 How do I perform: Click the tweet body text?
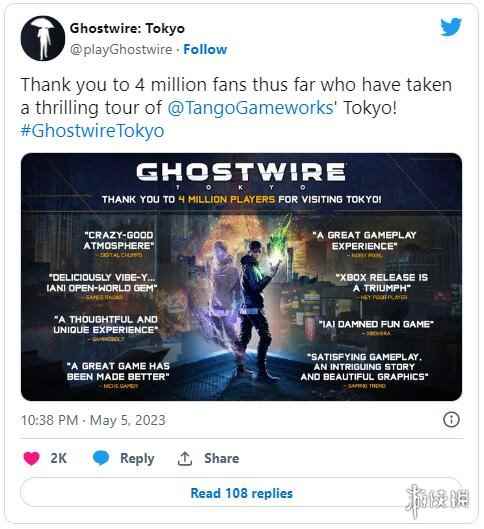click(x=236, y=108)
